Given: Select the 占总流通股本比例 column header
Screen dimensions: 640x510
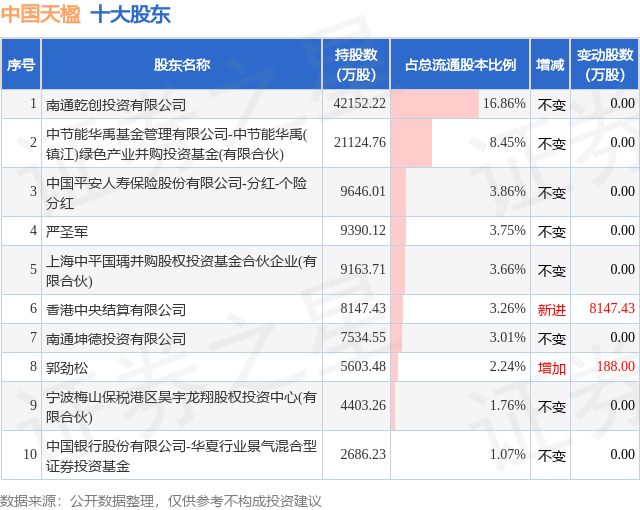Looking at the screenshot, I should point(460,64).
